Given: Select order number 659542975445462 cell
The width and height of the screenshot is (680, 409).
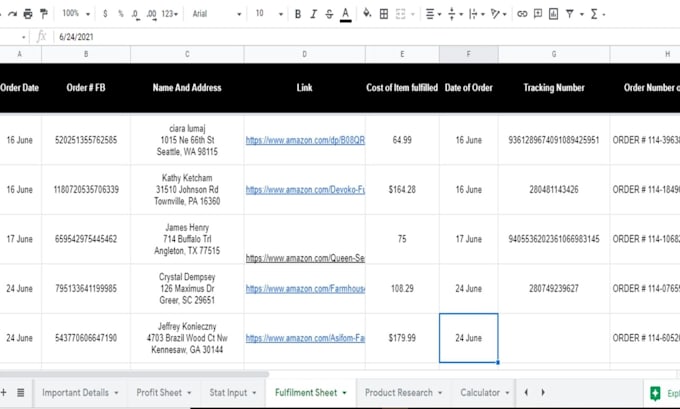Looking at the screenshot, I should click(x=86, y=239).
